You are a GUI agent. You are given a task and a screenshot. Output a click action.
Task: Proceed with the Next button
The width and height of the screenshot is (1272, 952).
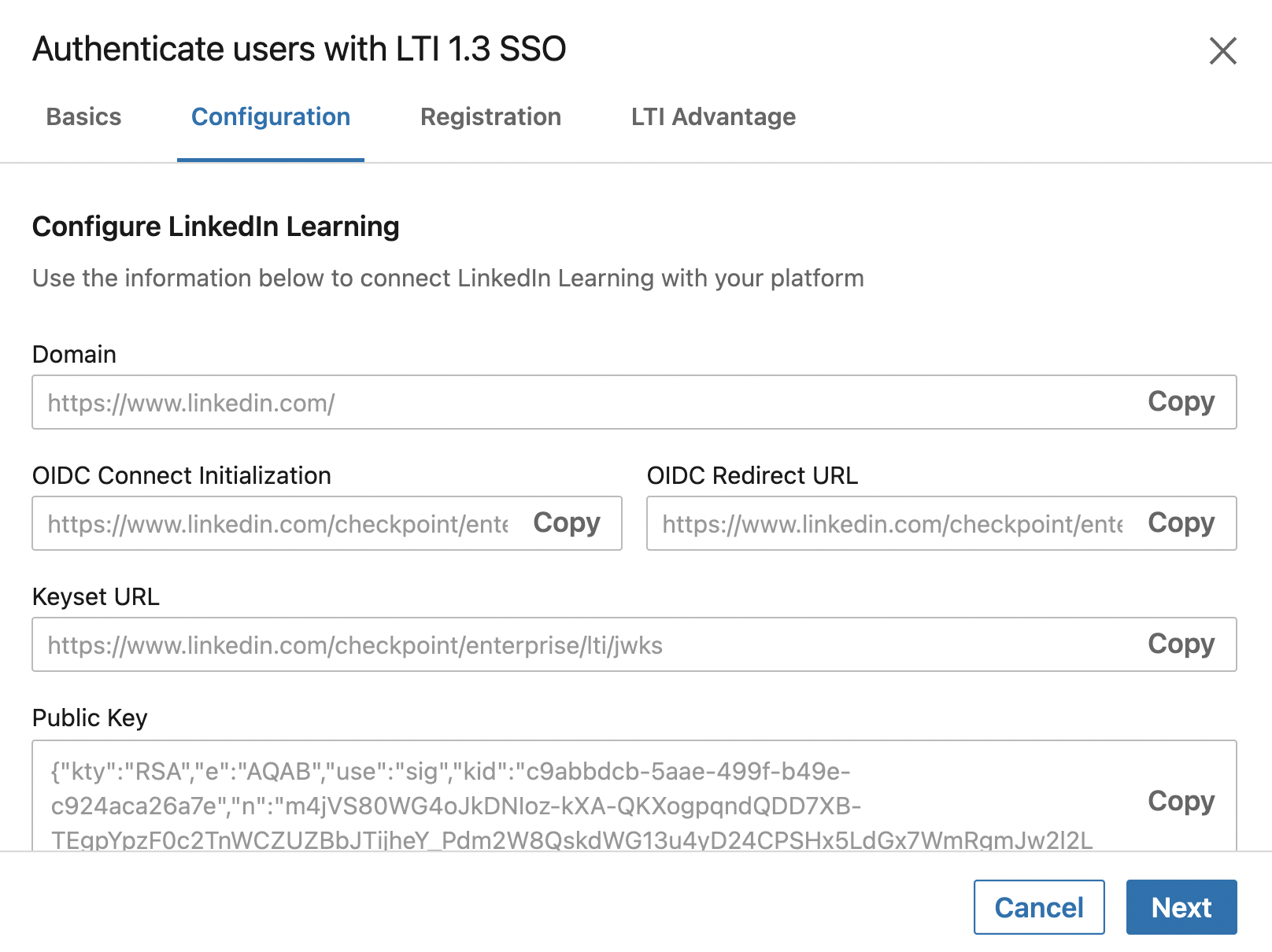(x=1181, y=907)
